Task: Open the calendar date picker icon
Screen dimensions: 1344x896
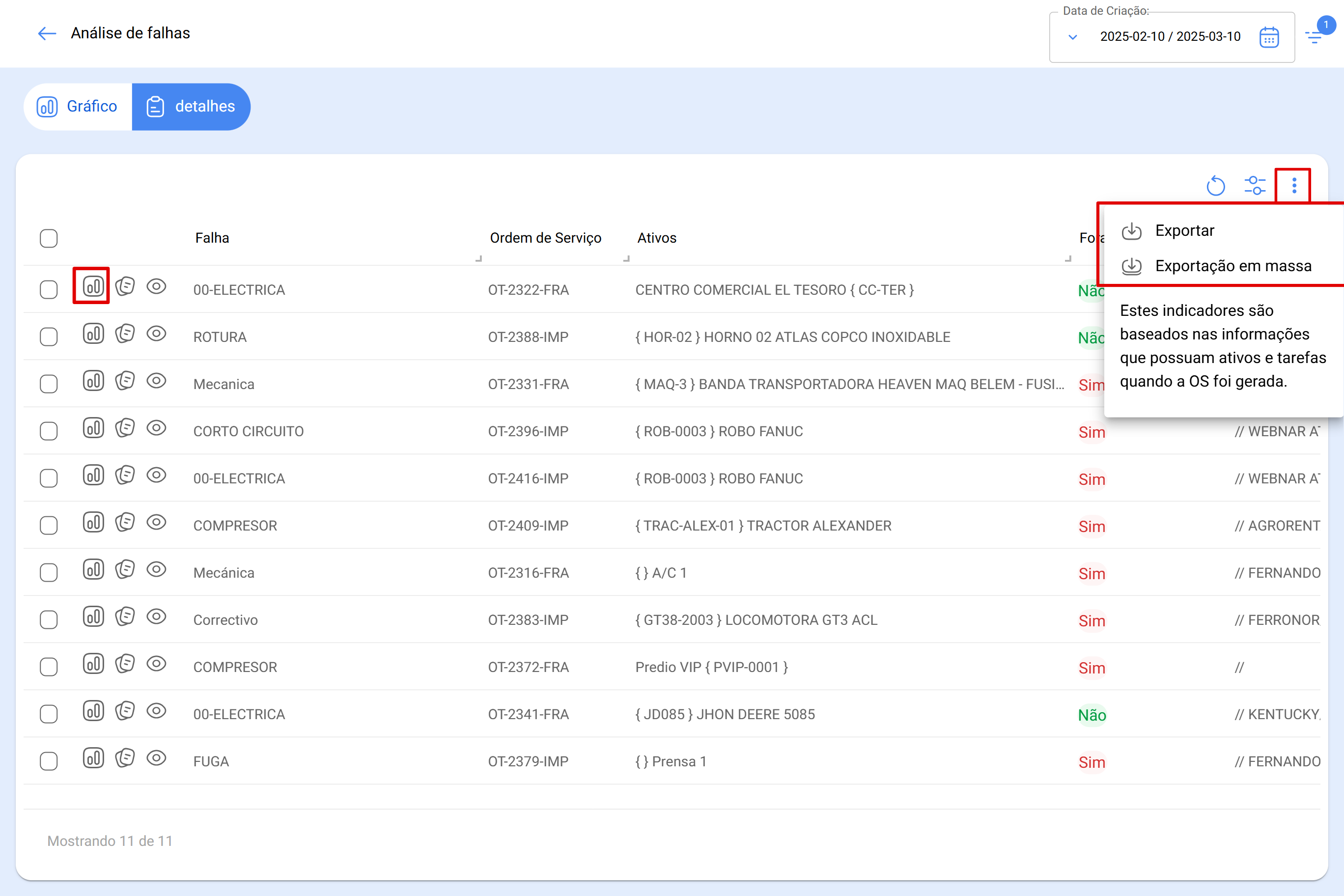Action: pyautogui.click(x=1268, y=37)
